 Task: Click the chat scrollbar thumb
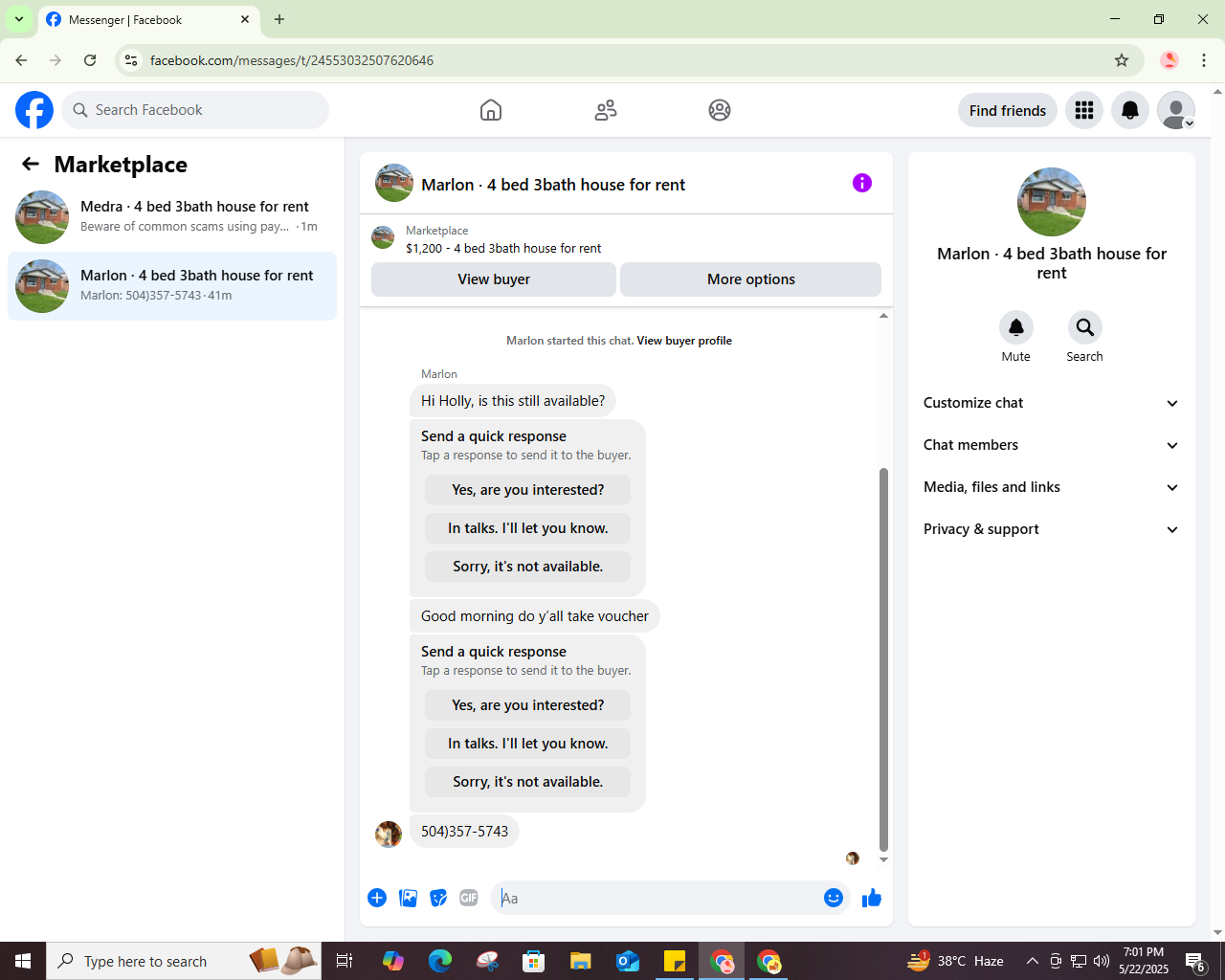point(883,659)
